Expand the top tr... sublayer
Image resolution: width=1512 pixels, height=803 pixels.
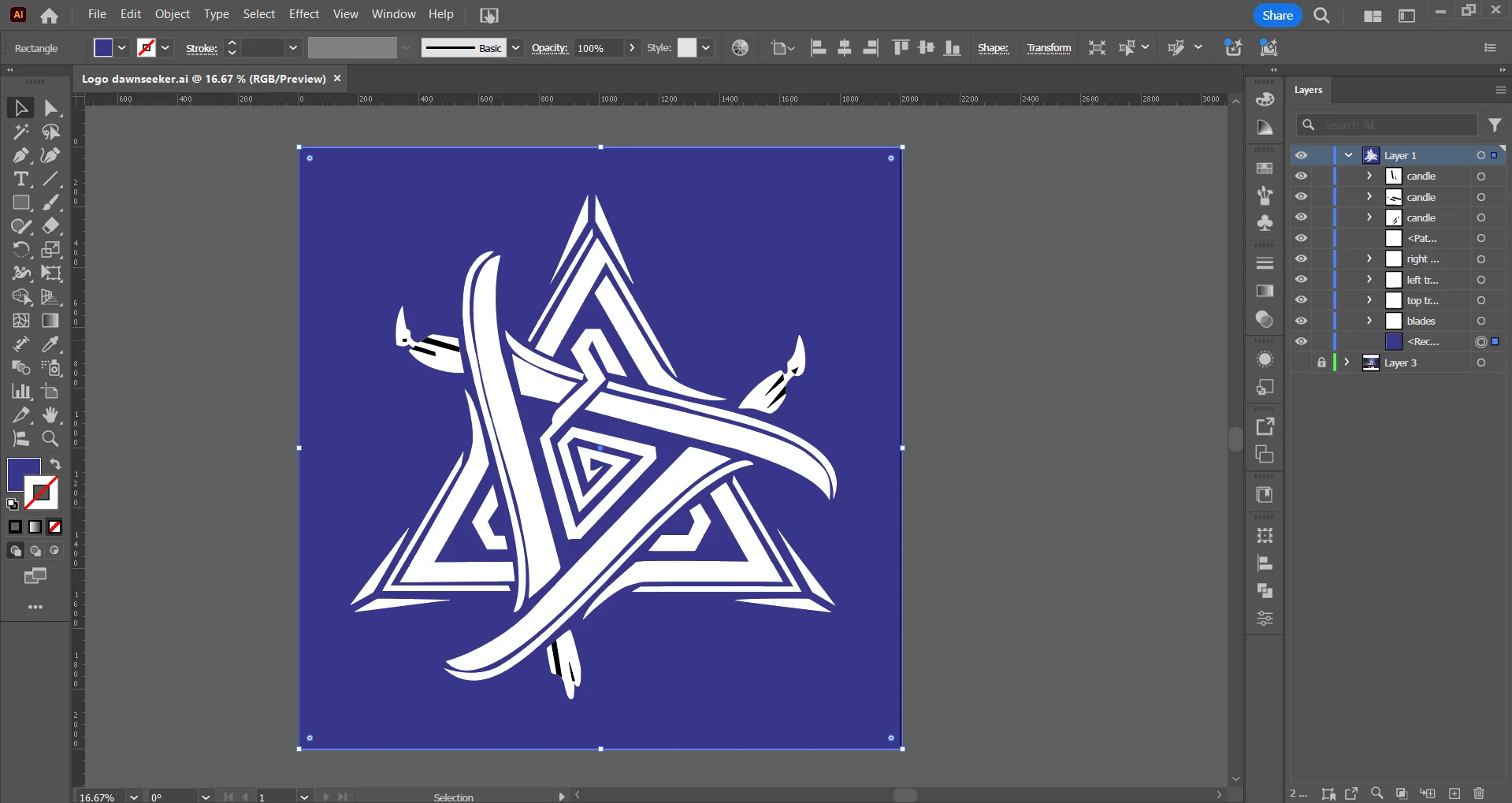pos(1369,300)
